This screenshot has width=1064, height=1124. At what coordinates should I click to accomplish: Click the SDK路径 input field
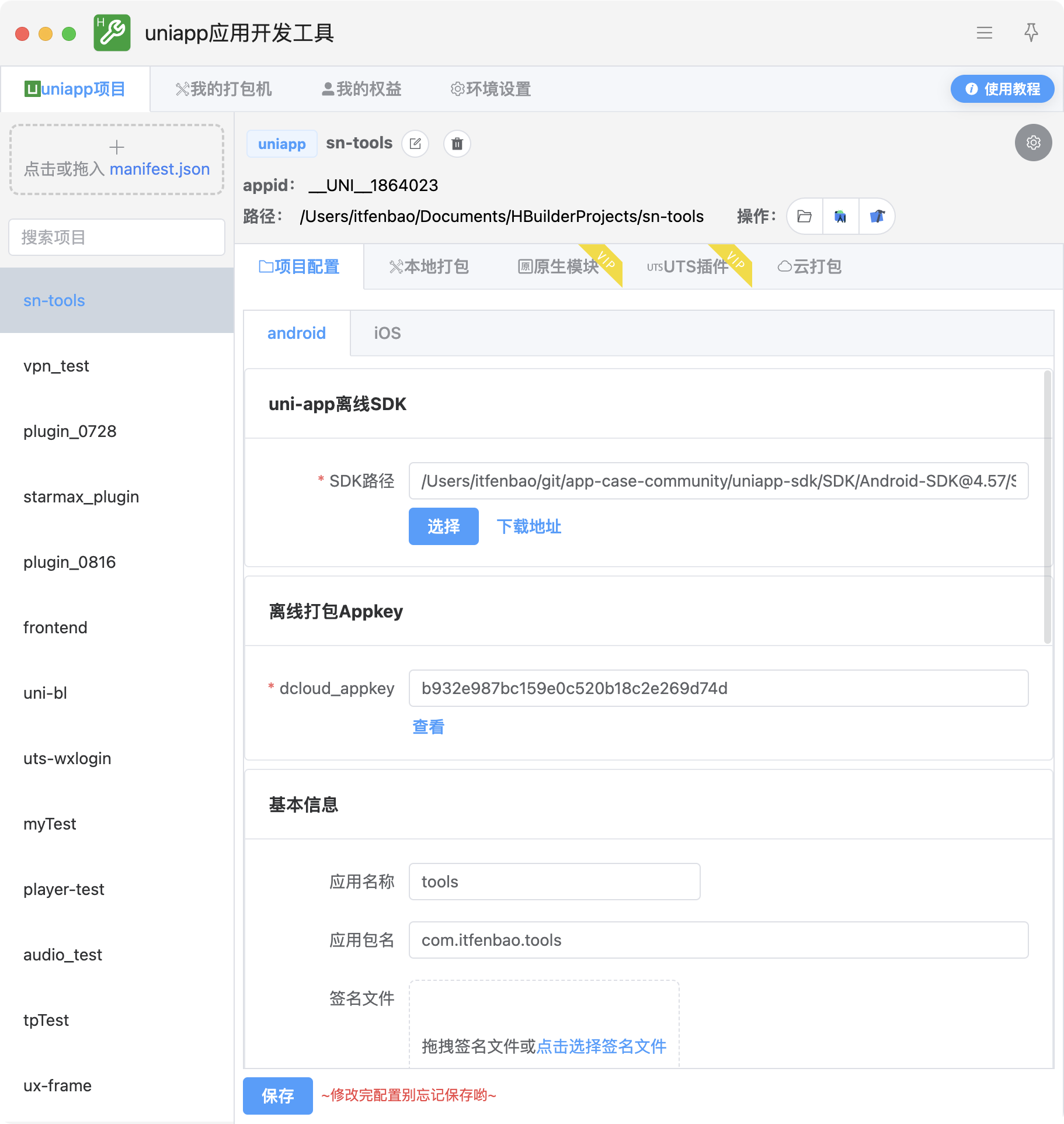(x=718, y=481)
